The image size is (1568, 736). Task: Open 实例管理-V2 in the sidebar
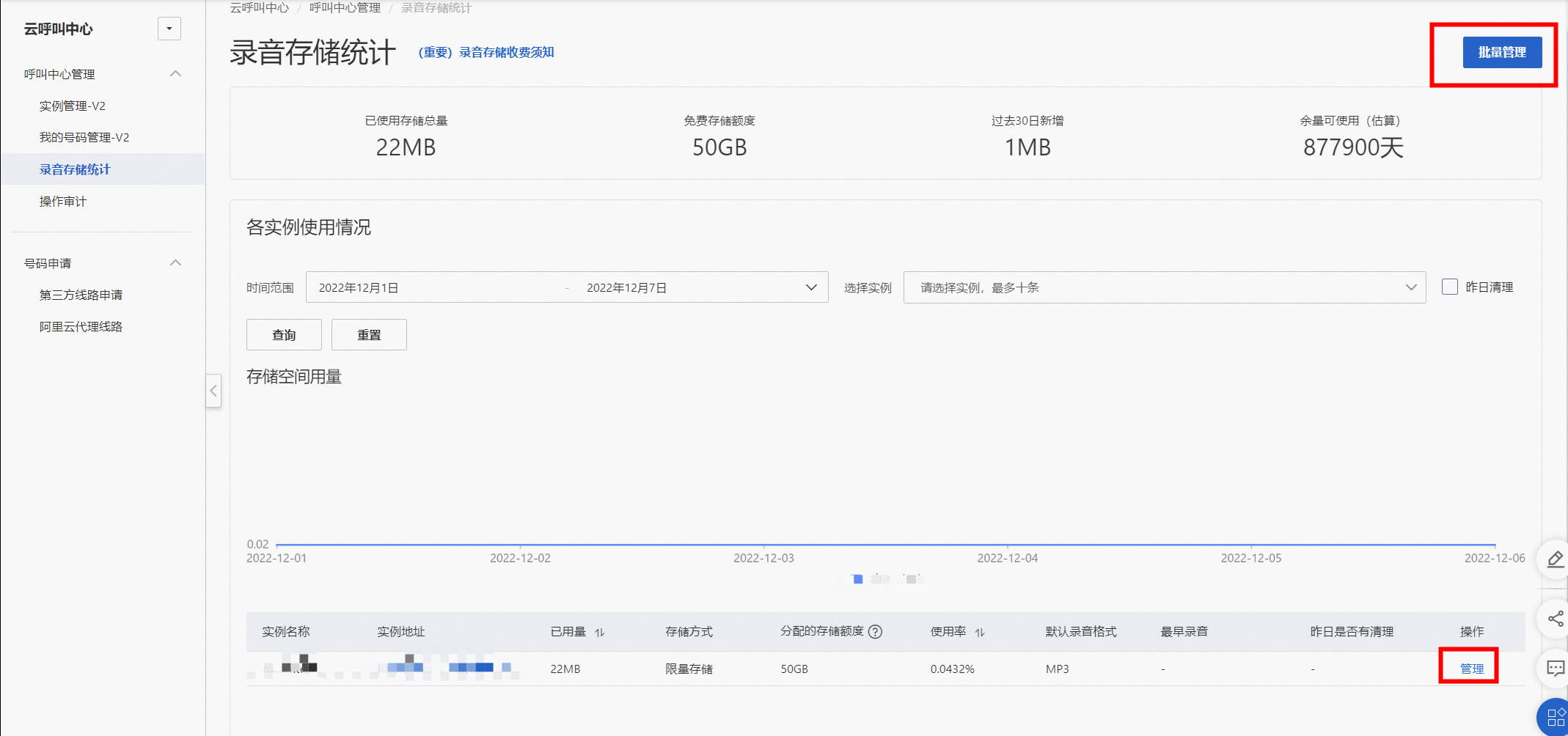73,106
